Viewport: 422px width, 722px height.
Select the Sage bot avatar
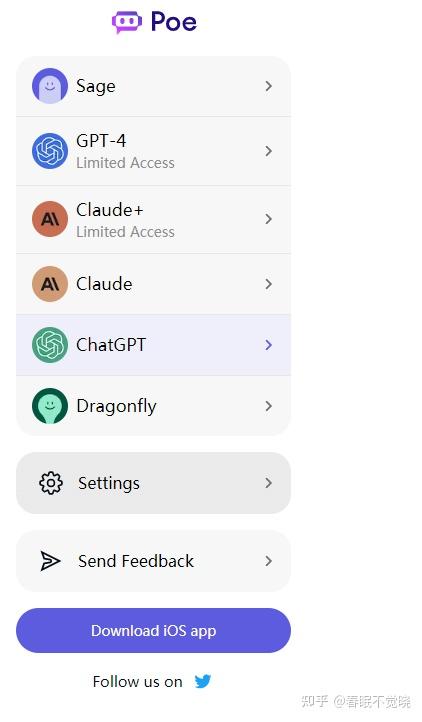(x=50, y=86)
